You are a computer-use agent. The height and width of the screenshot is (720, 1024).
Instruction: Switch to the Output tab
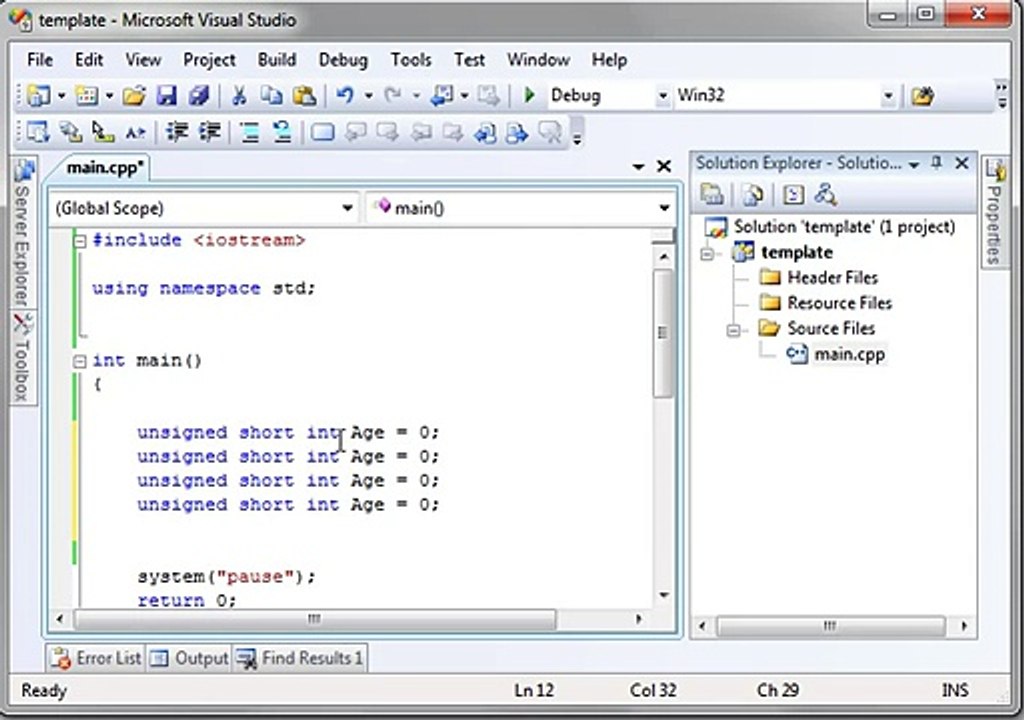pyautogui.click(x=189, y=658)
